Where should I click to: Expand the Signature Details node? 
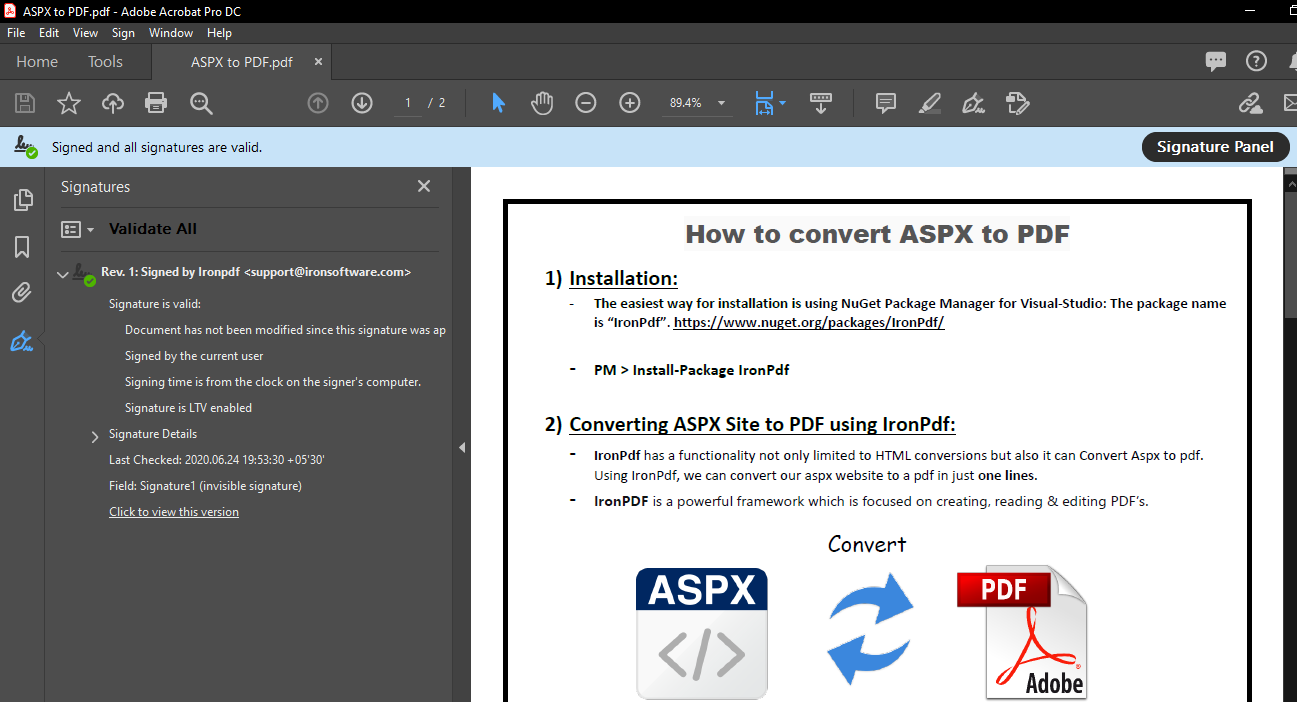coord(95,436)
